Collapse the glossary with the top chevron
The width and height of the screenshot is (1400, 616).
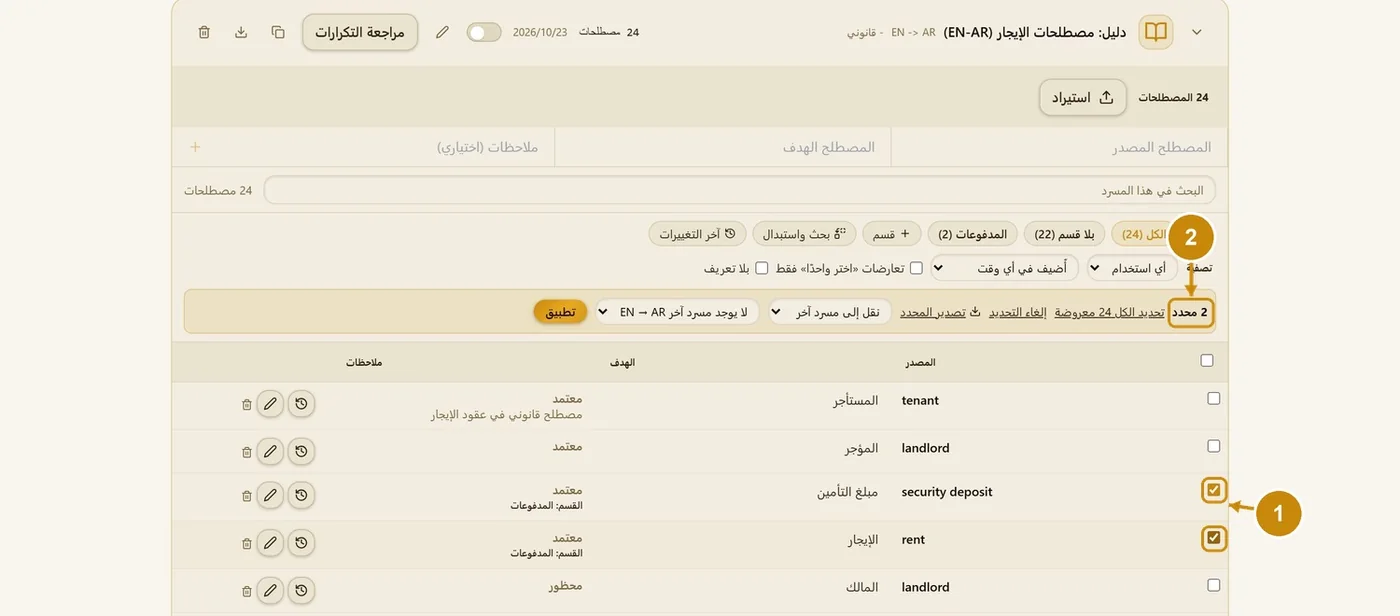[x=1197, y=32]
